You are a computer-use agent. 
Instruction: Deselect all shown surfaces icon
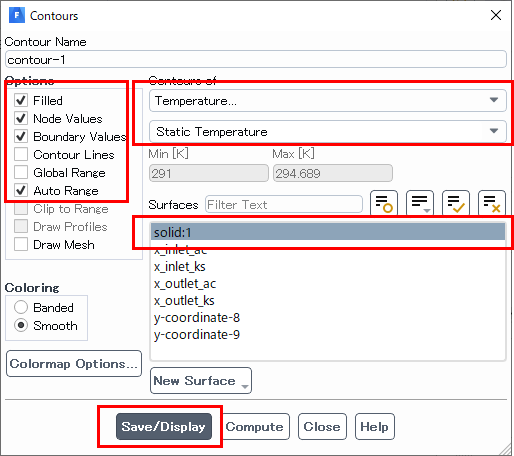pyautogui.click(x=492, y=203)
